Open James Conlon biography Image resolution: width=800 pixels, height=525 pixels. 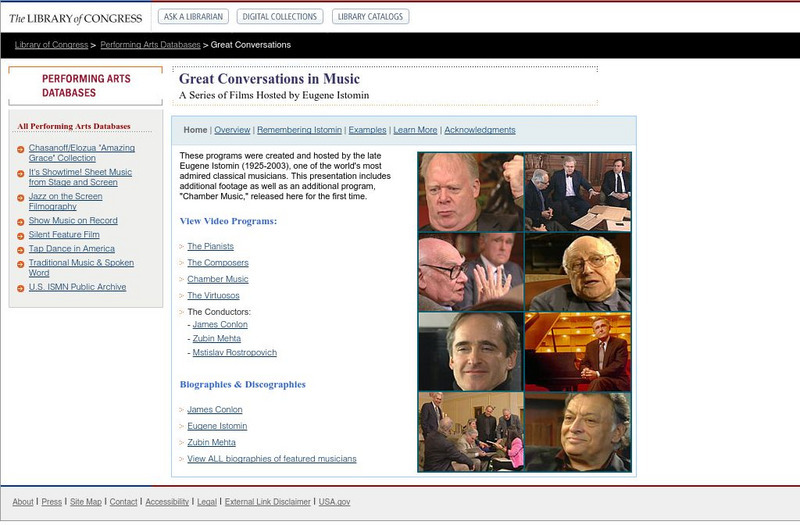point(215,410)
